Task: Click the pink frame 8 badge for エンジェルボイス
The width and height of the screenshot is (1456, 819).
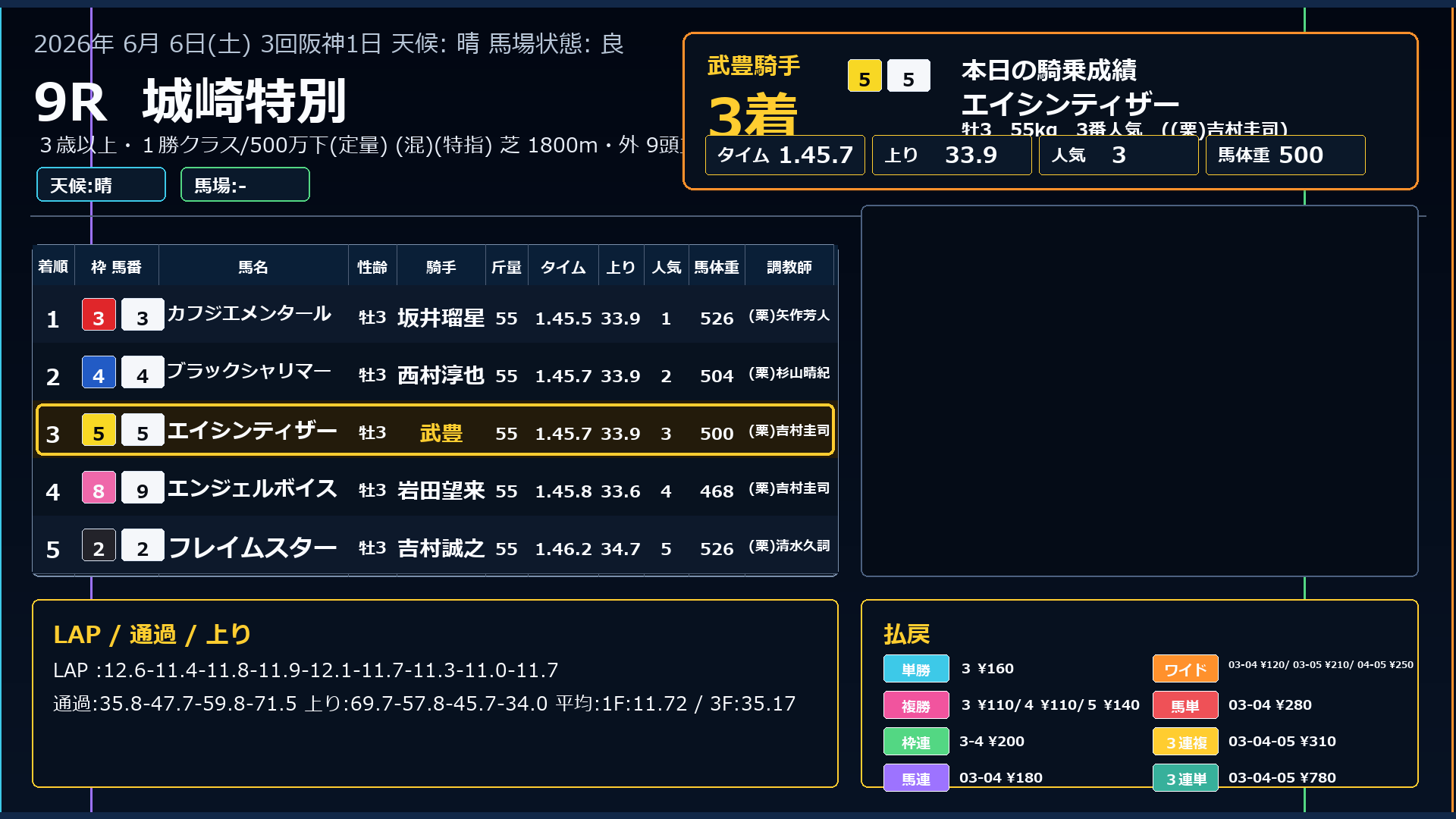Action: pyautogui.click(x=99, y=488)
